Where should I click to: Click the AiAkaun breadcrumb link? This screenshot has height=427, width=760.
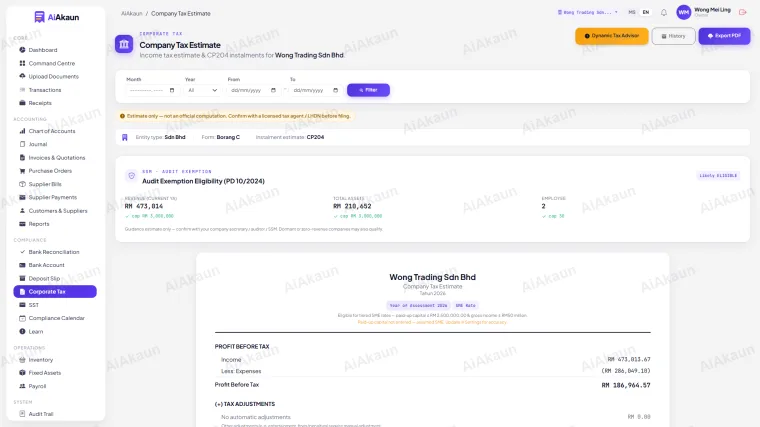point(131,14)
